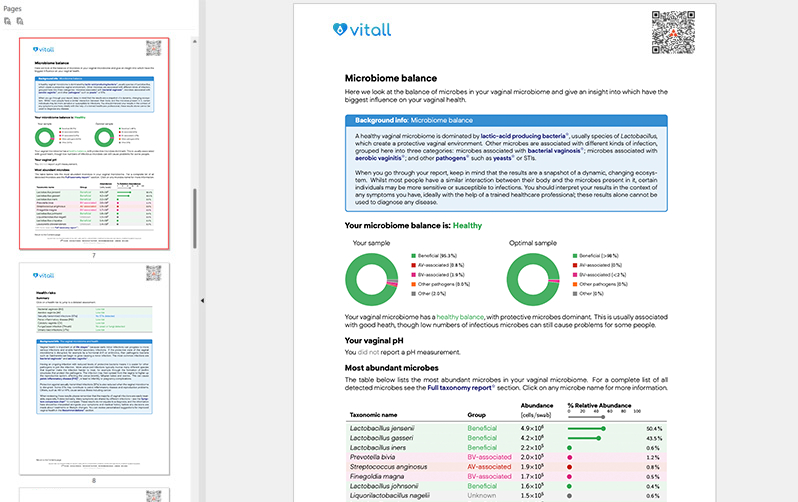
Task: Click the Your sample donut chart
Action: pos(372,280)
